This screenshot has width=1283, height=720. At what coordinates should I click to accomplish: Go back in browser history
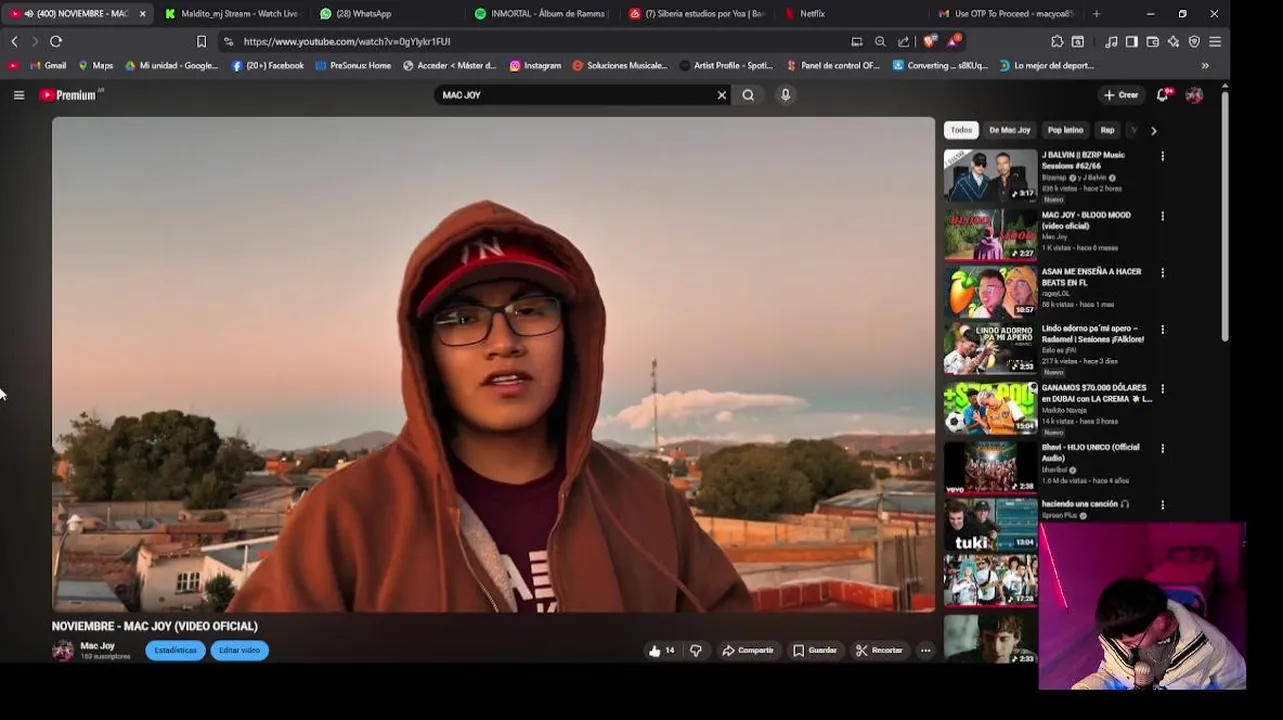point(14,41)
